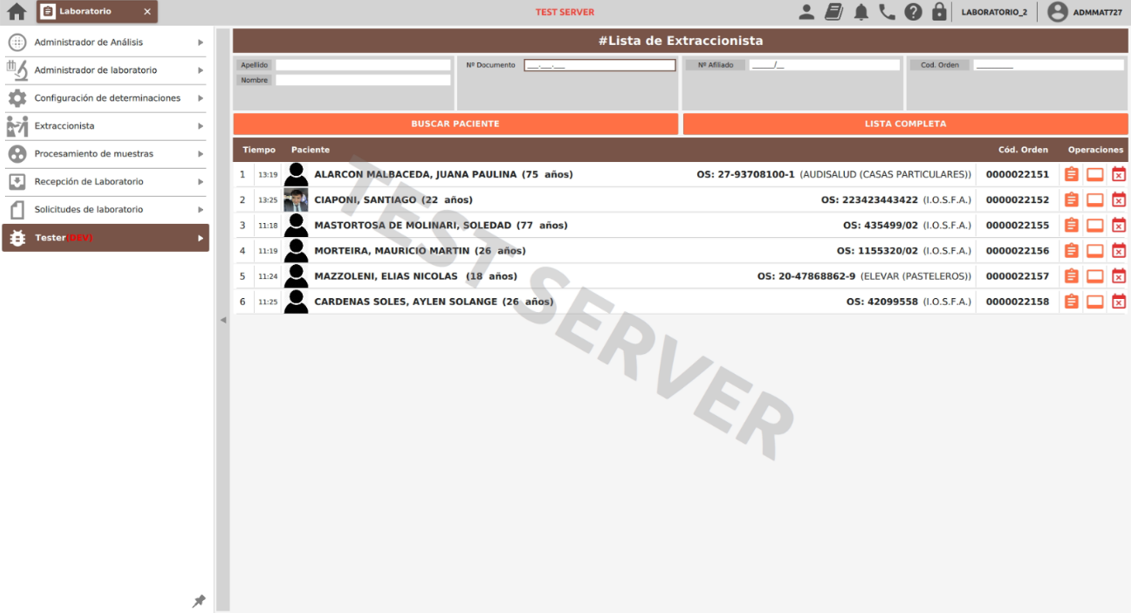Click the address book icon in the top bar

click(835, 10)
